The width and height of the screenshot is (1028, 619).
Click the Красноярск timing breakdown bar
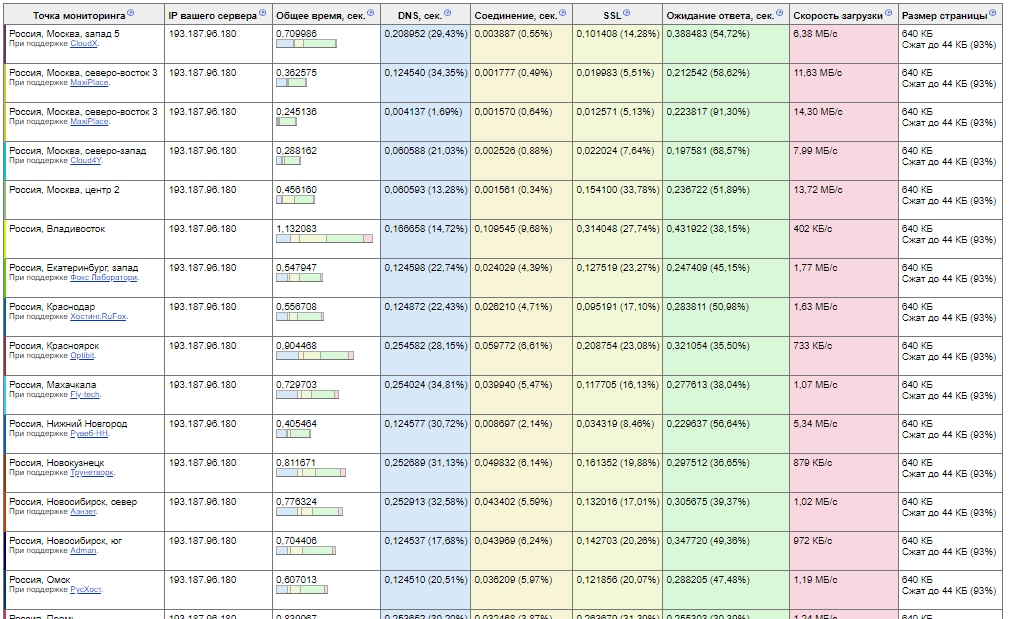tap(315, 355)
